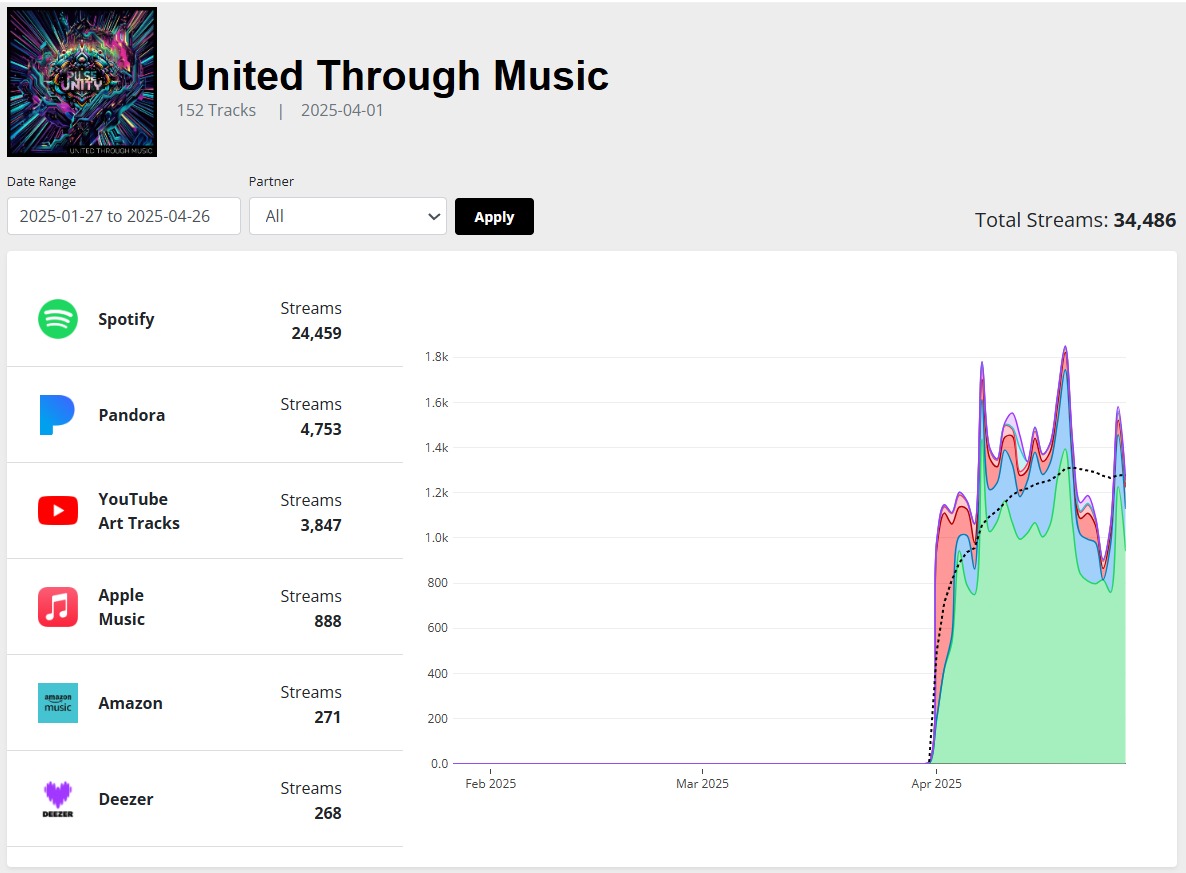Click the Feb 2025 axis label
This screenshot has height=873, width=1186.
pos(491,784)
